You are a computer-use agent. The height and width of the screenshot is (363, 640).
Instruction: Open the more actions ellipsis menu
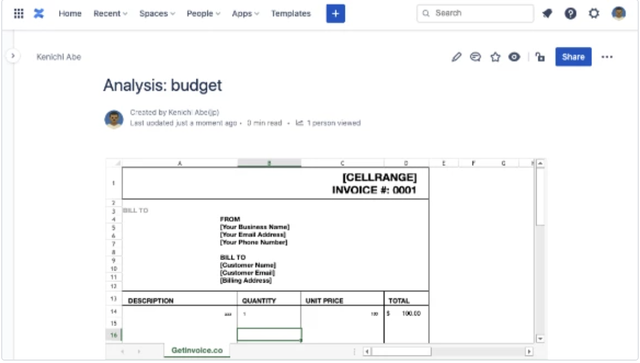(607, 57)
